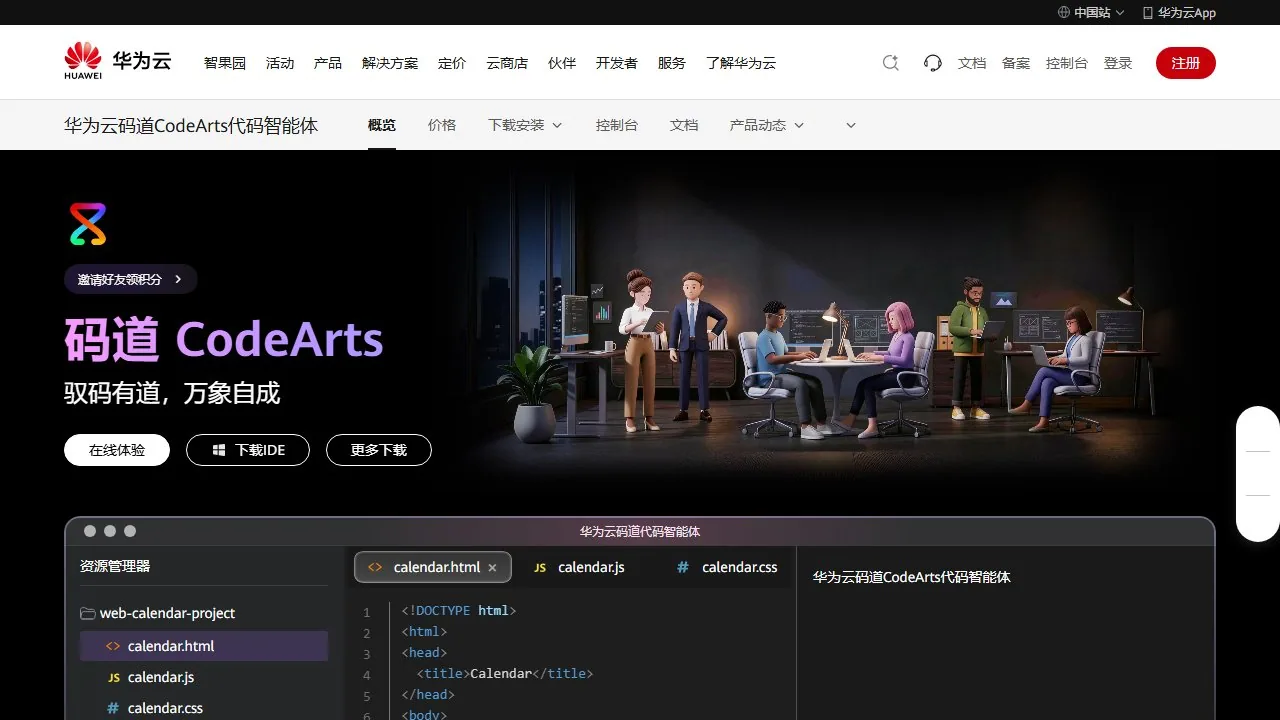Open 文档 link beside the 备案 link
1280x720 pixels.
click(972, 63)
